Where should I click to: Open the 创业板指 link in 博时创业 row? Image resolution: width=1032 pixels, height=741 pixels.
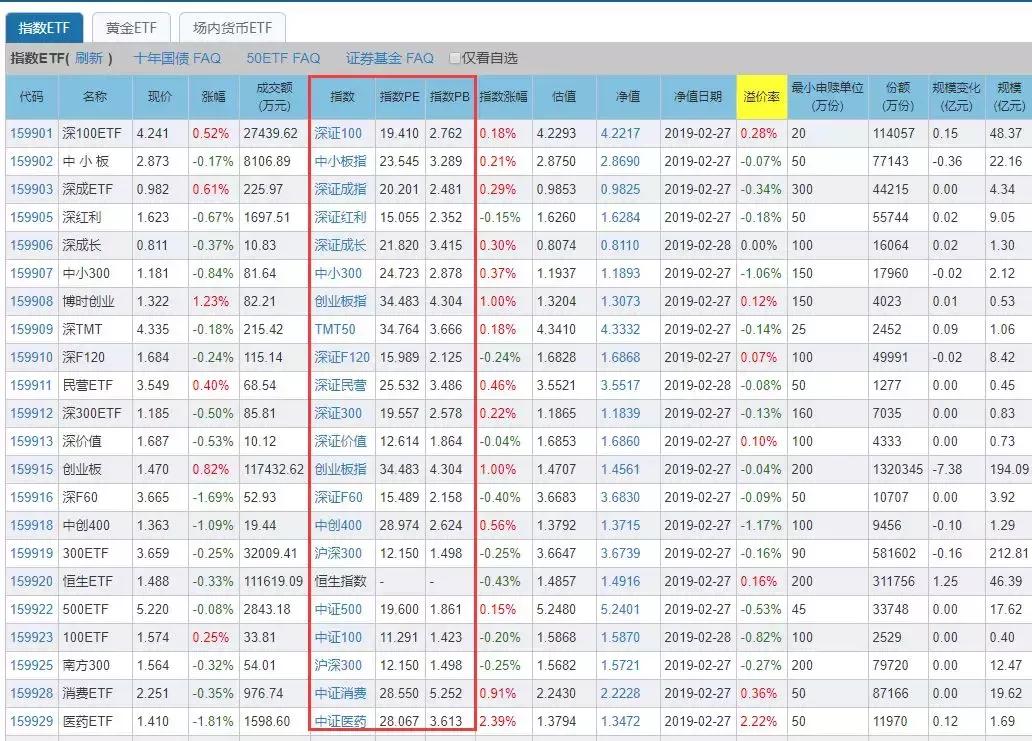340,299
